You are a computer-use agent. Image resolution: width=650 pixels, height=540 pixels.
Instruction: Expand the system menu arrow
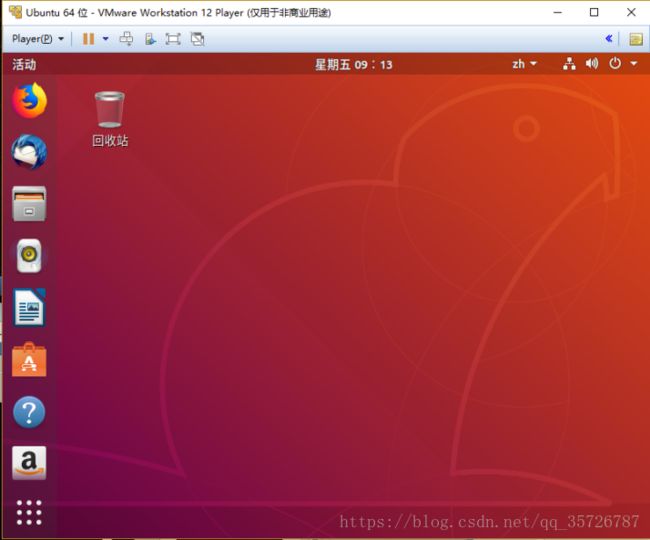[634, 63]
